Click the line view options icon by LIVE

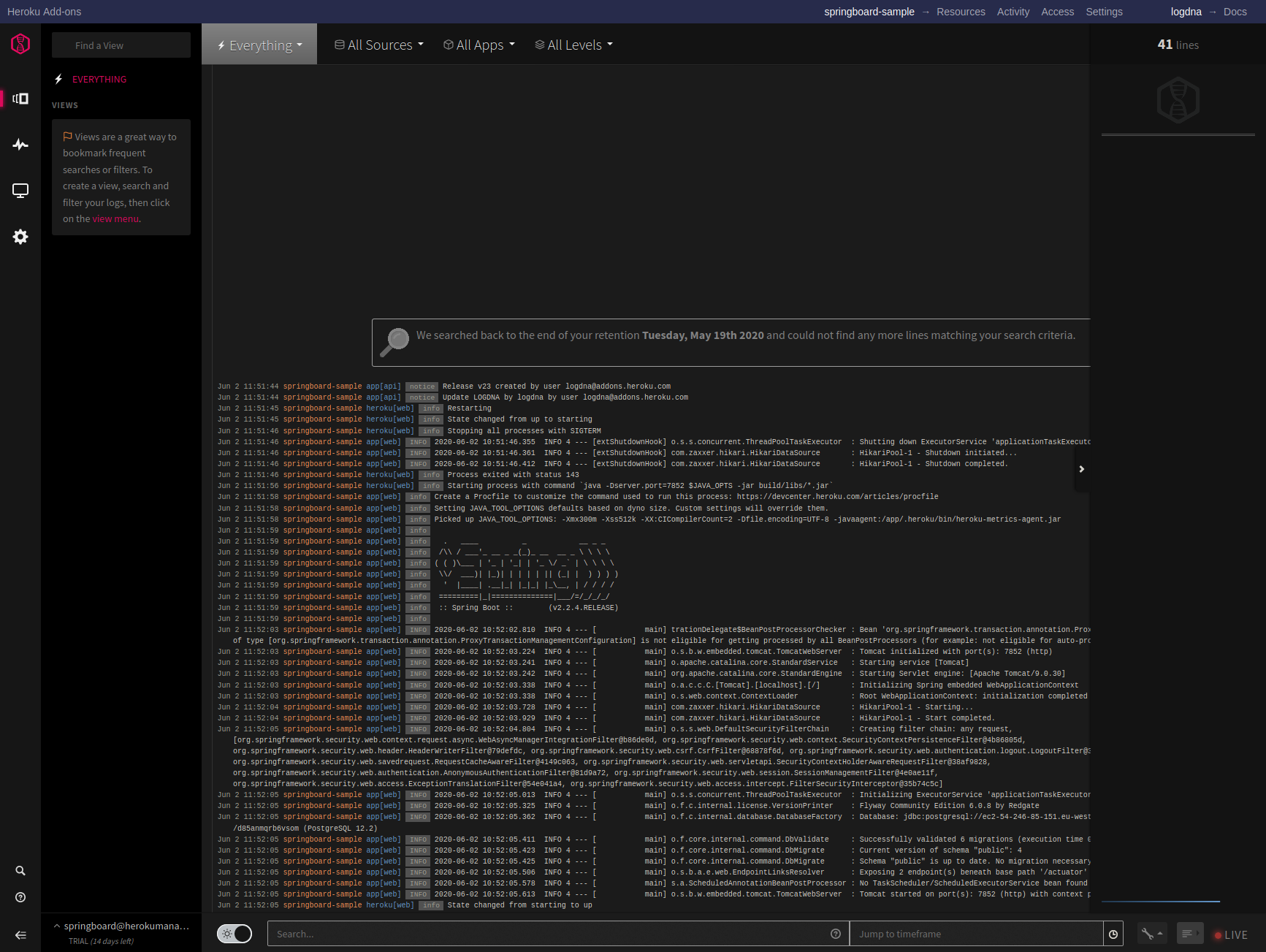[1190, 934]
